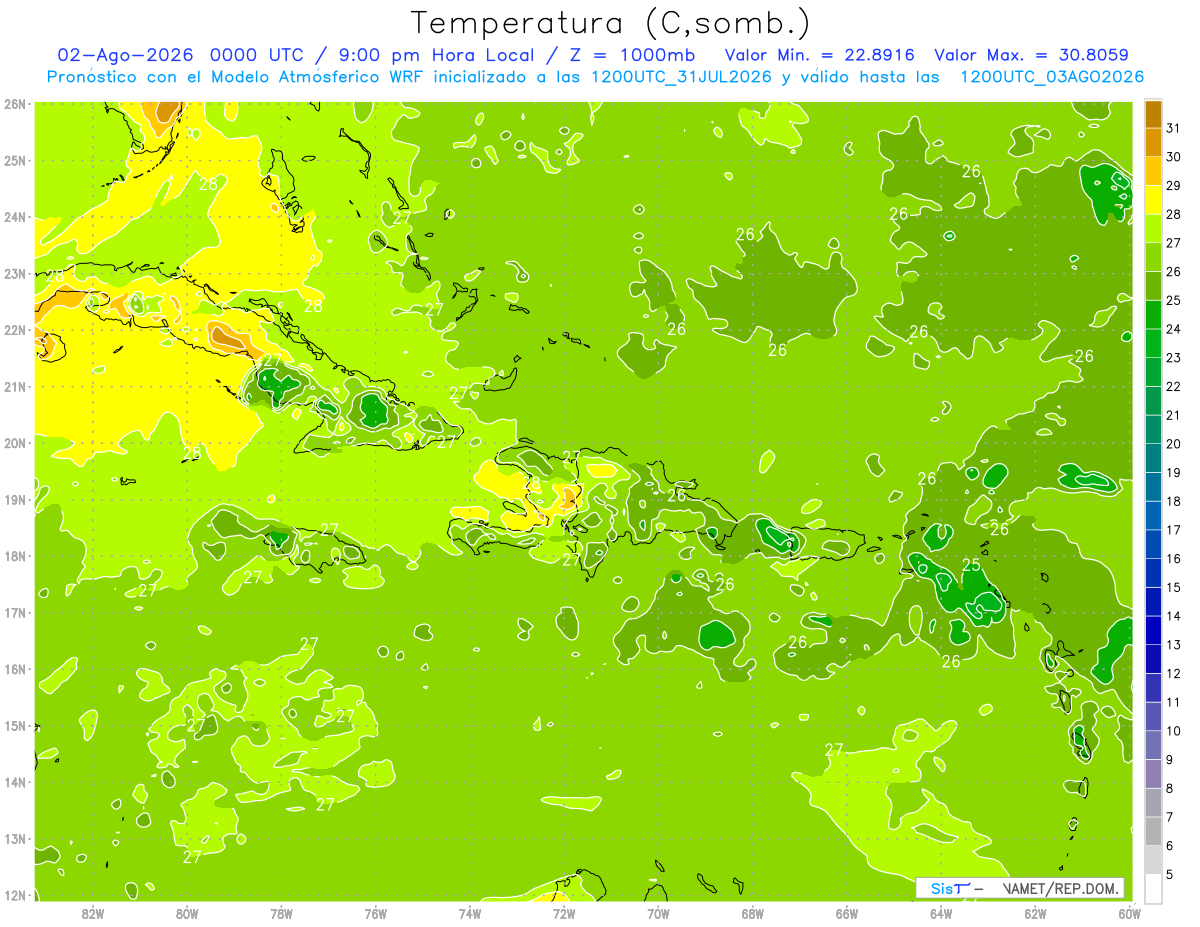Click the map title 'Temperatura (C,somb.)'
Viewport: 1200px width, 927px height.
pos(610,22)
